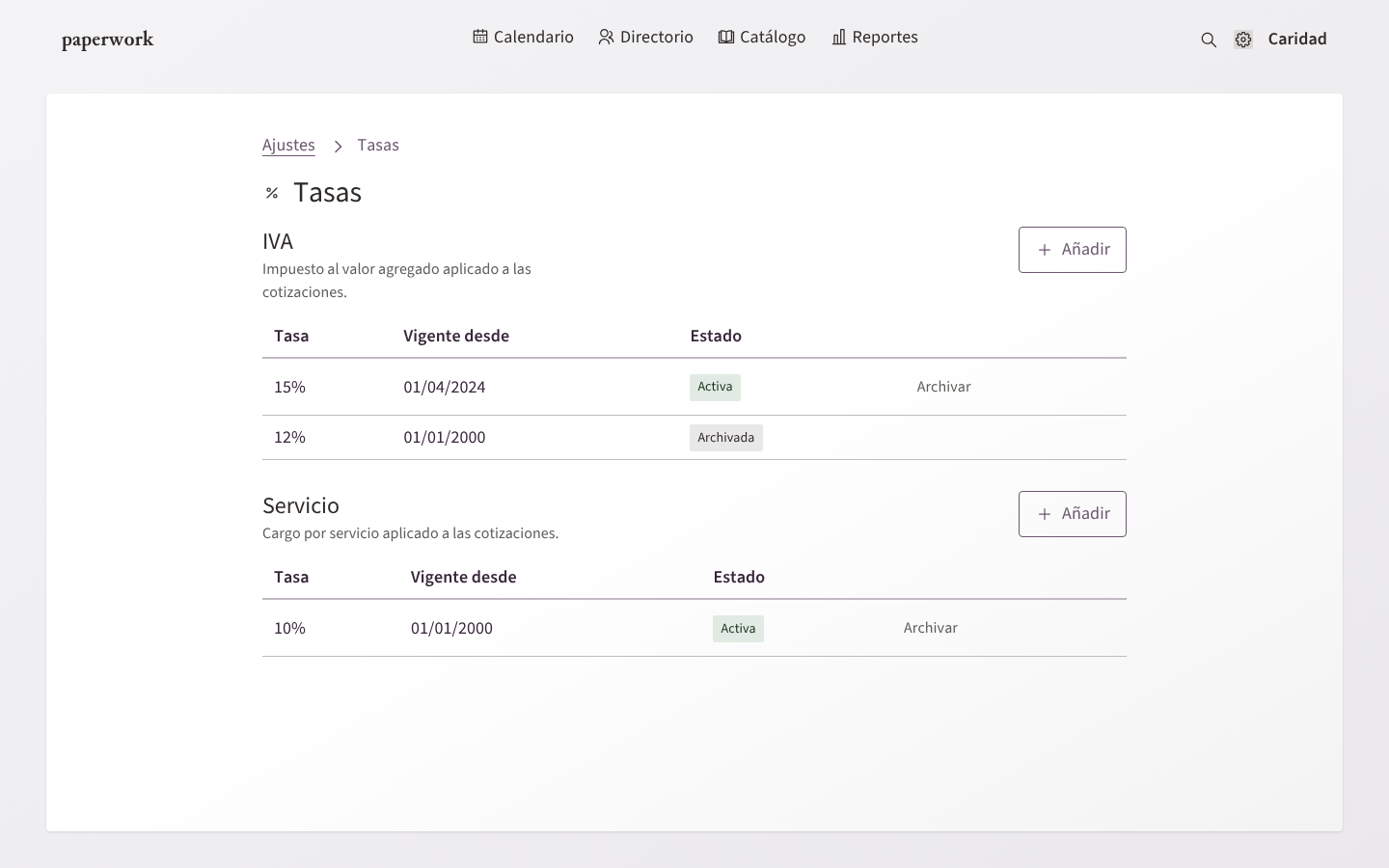
Task: Open the Calendario menu item
Action: pyautogui.click(x=523, y=37)
